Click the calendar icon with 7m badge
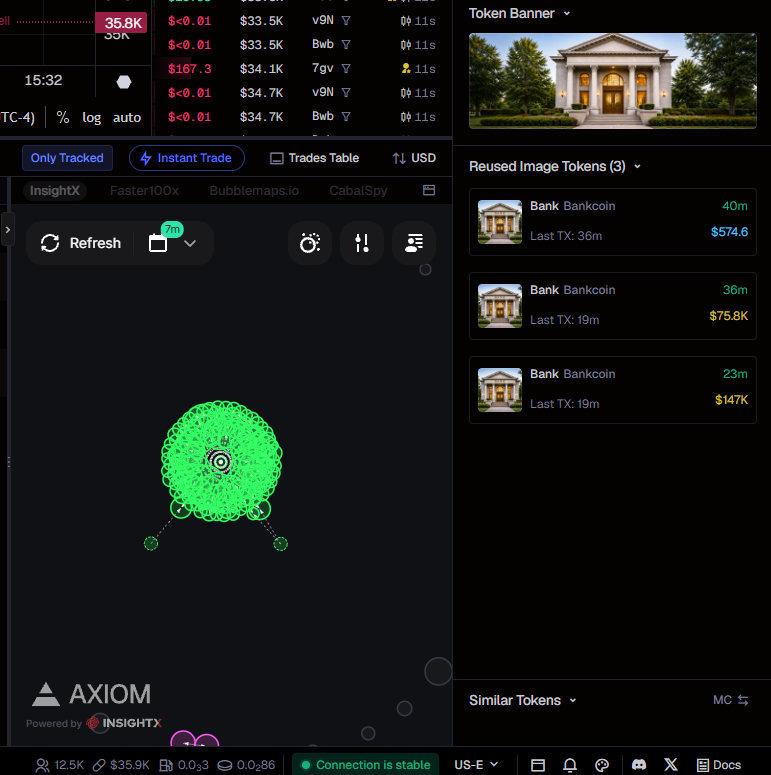 coord(158,243)
